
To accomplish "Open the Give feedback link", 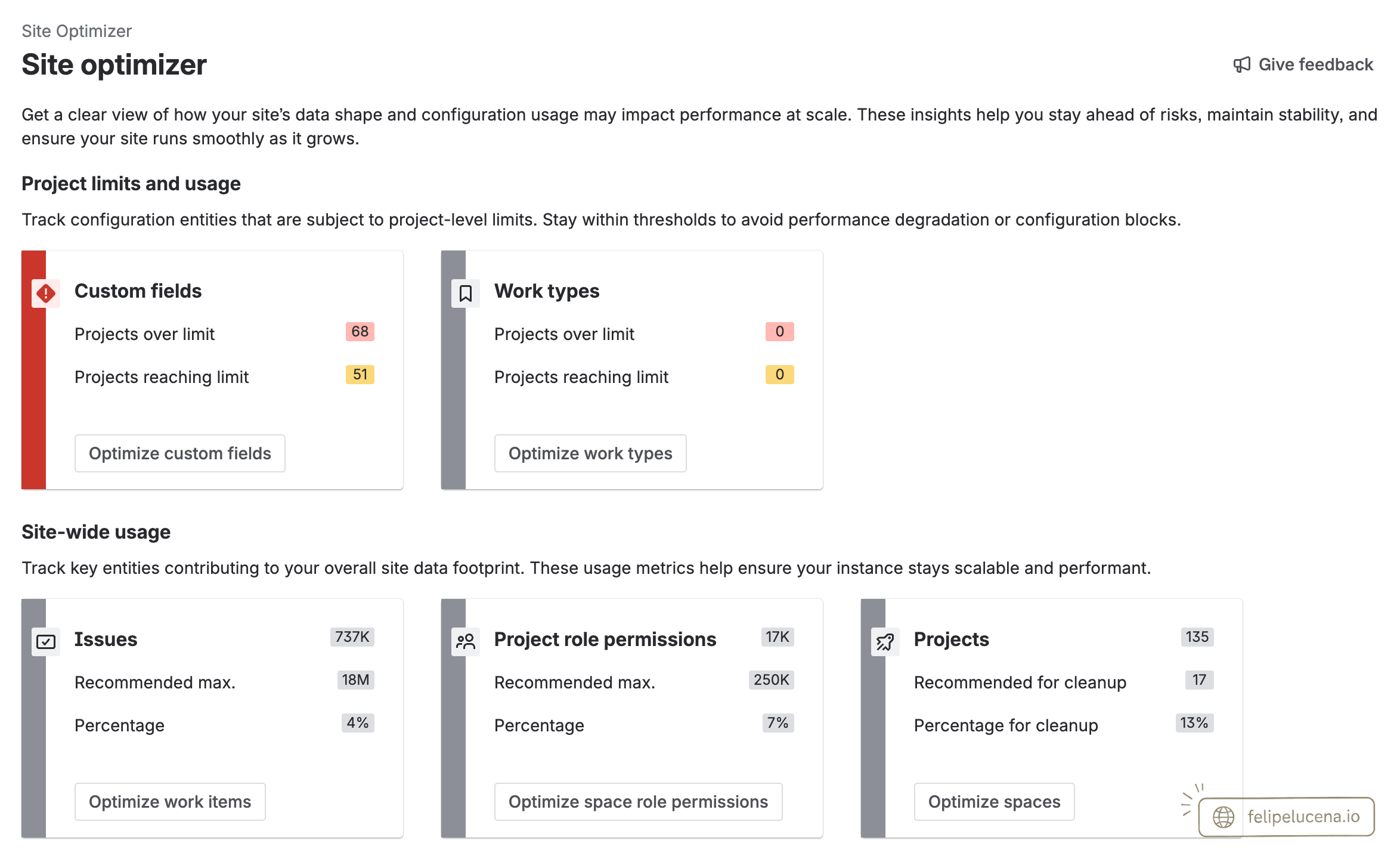I will tap(1303, 64).
